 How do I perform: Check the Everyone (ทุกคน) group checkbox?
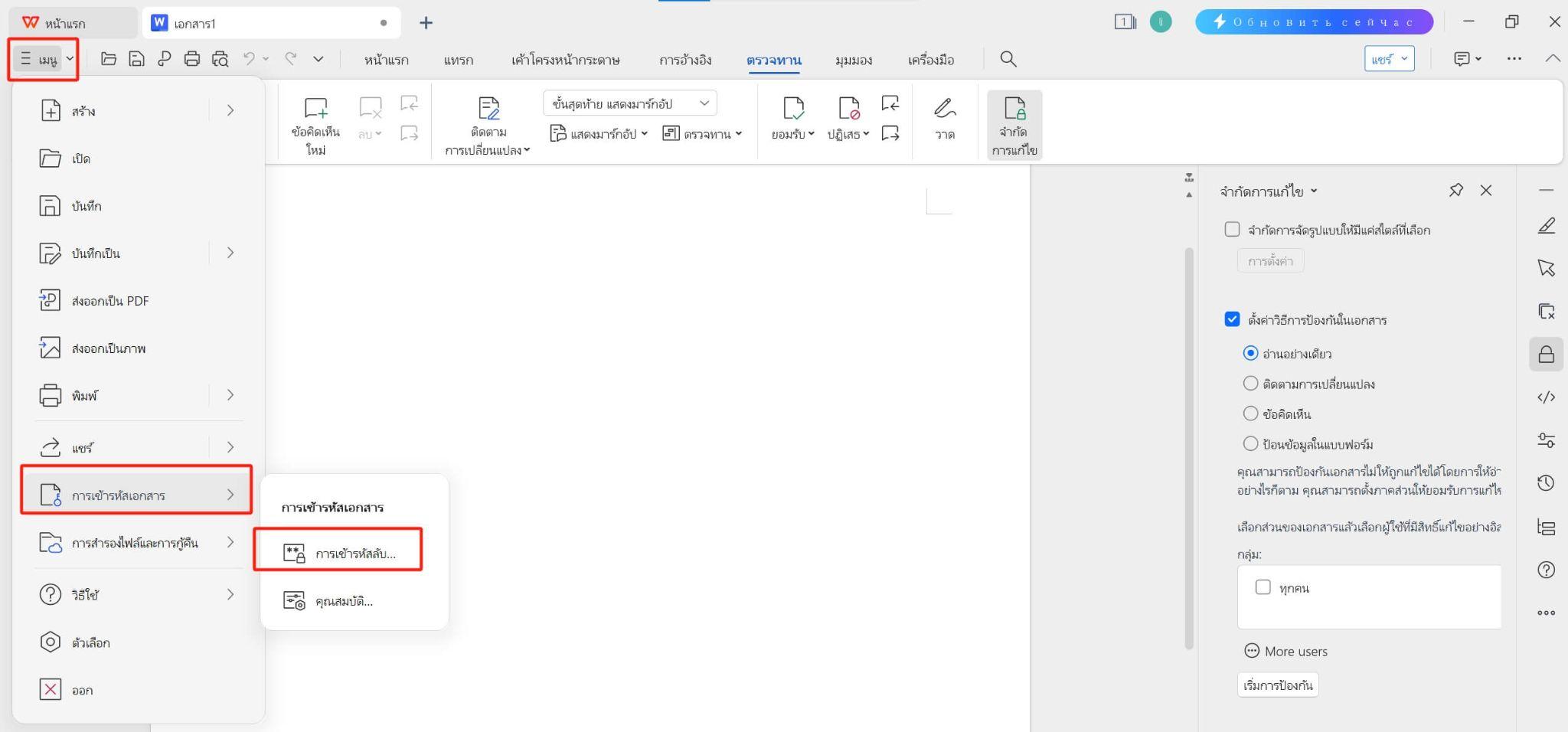(x=1263, y=587)
